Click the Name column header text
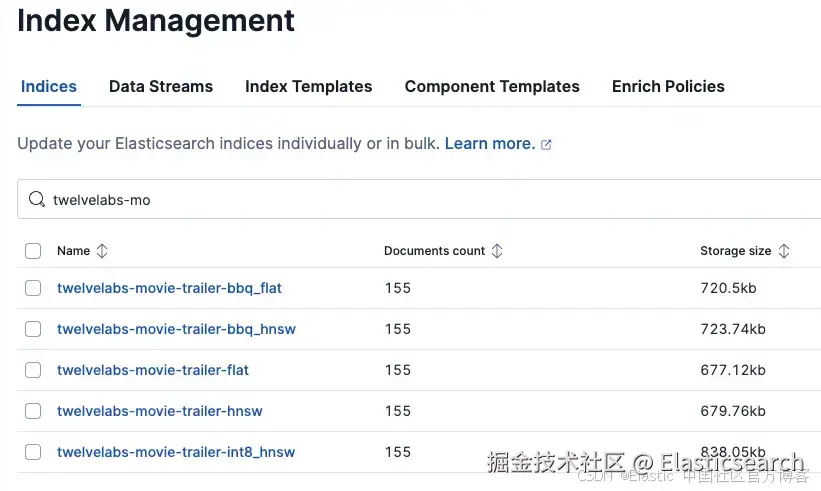The width and height of the screenshot is (821, 491). click(73, 251)
